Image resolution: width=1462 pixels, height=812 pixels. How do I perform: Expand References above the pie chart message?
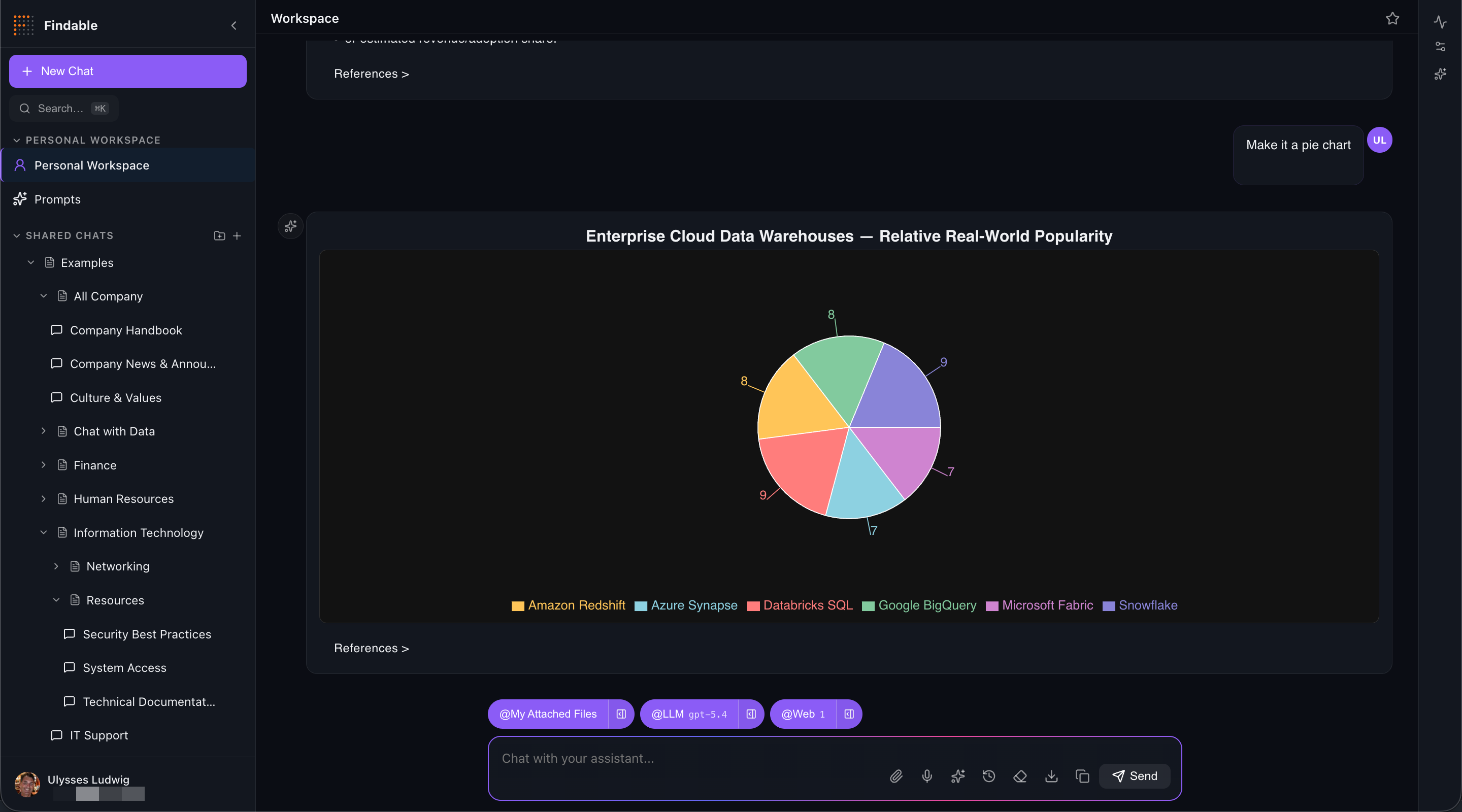click(371, 74)
